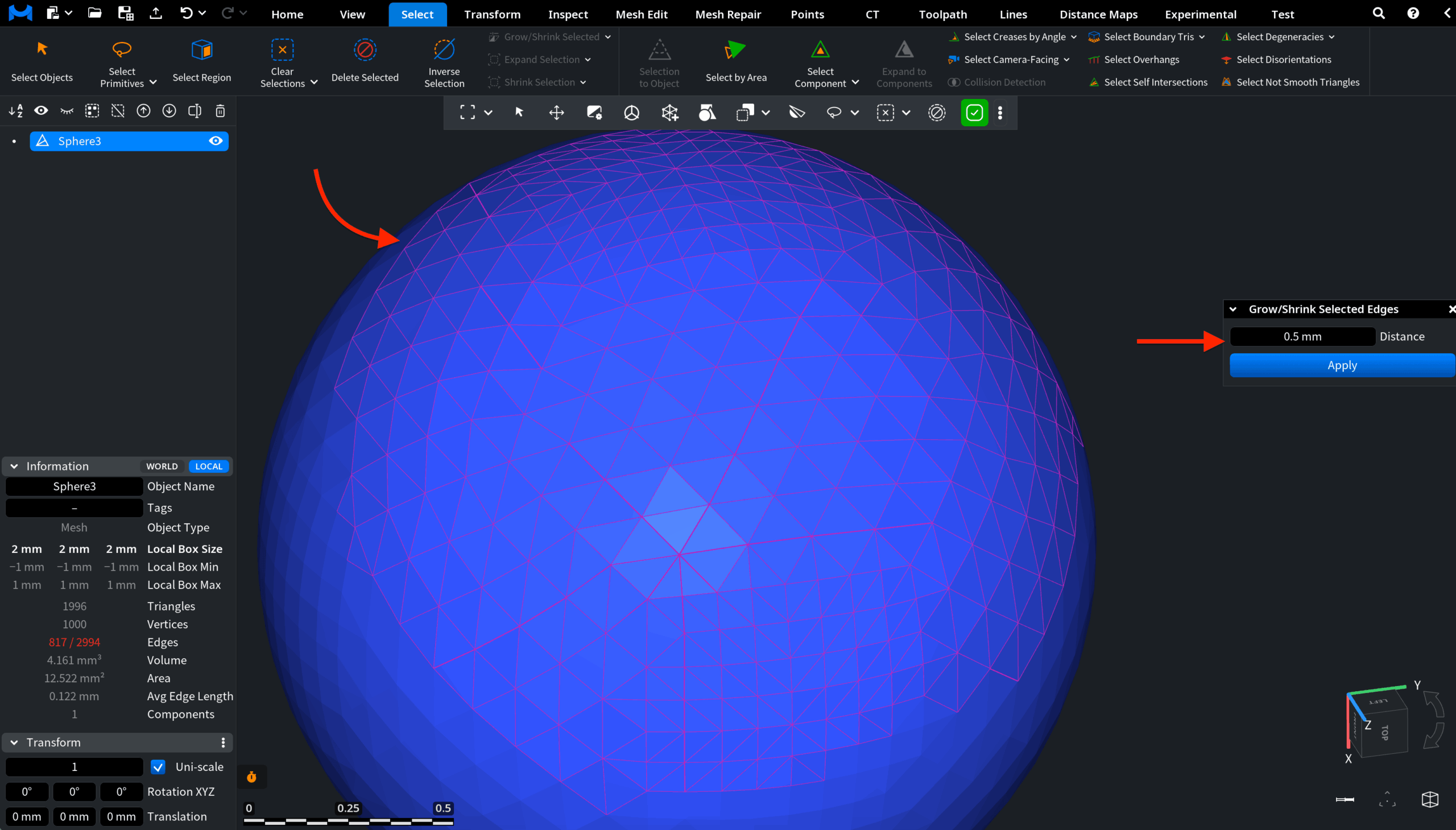The height and width of the screenshot is (830, 1456).
Task: Click the lasso tool in viewport toolbar
Action: click(834, 112)
